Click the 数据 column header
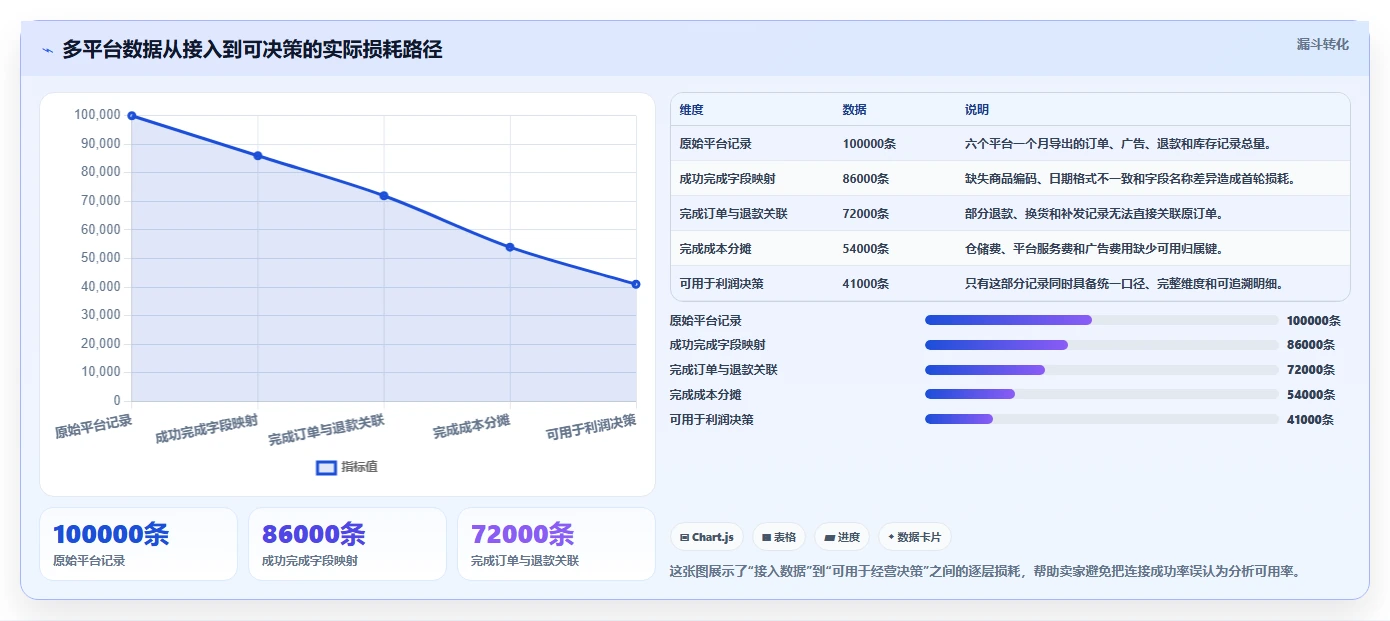Image resolution: width=1390 pixels, height=621 pixels. click(854, 110)
